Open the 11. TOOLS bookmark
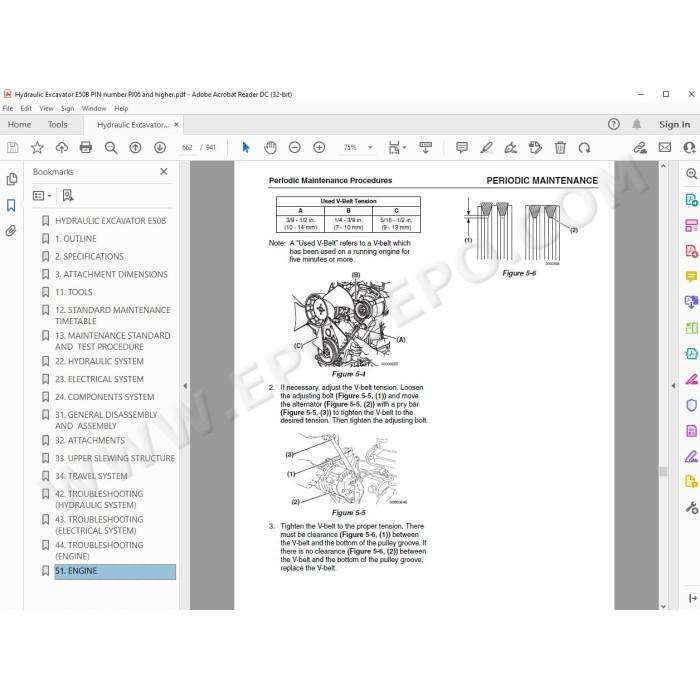Screen dimensions: 700x700 point(74,292)
